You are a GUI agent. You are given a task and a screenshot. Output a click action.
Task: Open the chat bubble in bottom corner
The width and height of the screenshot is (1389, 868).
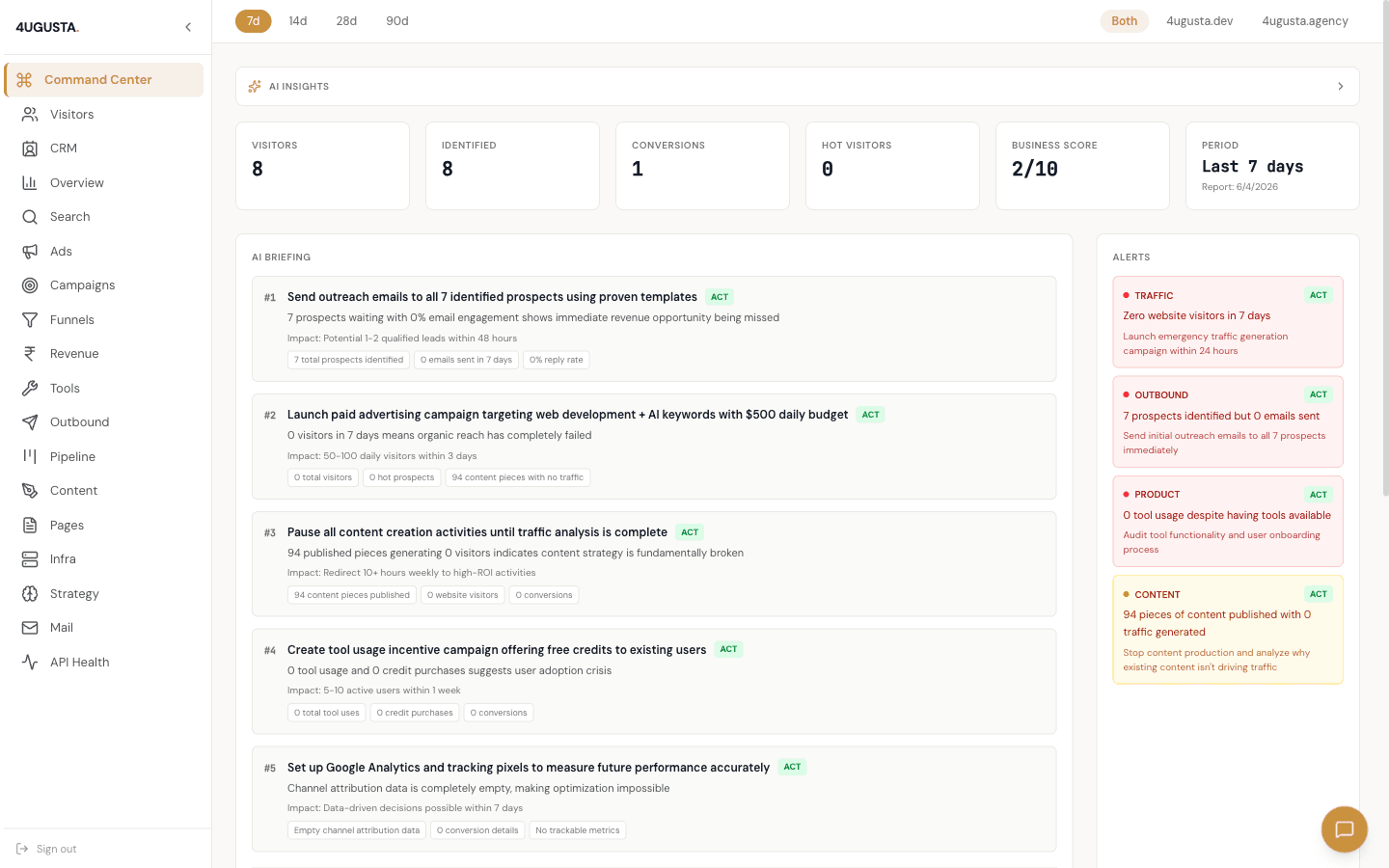[x=1344, y=829]
